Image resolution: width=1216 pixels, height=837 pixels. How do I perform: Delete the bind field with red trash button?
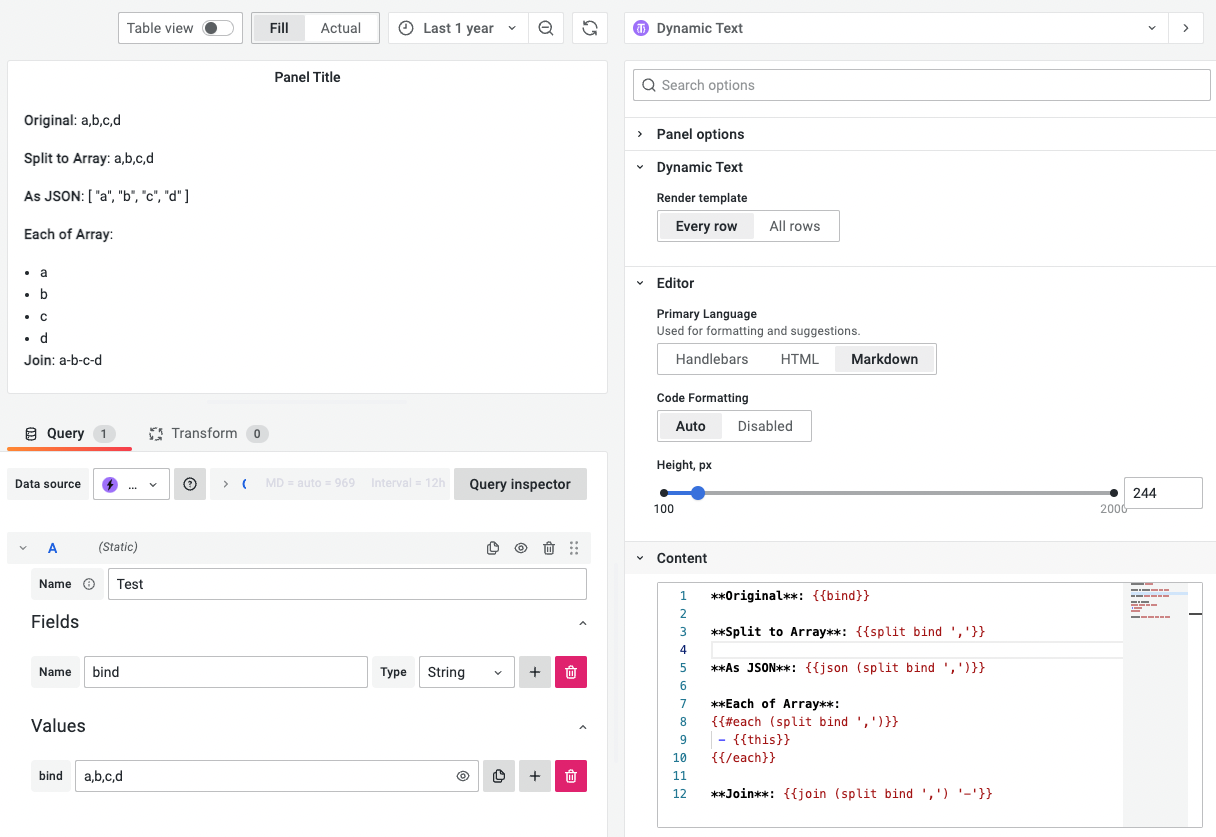click(x=570, y=672)
